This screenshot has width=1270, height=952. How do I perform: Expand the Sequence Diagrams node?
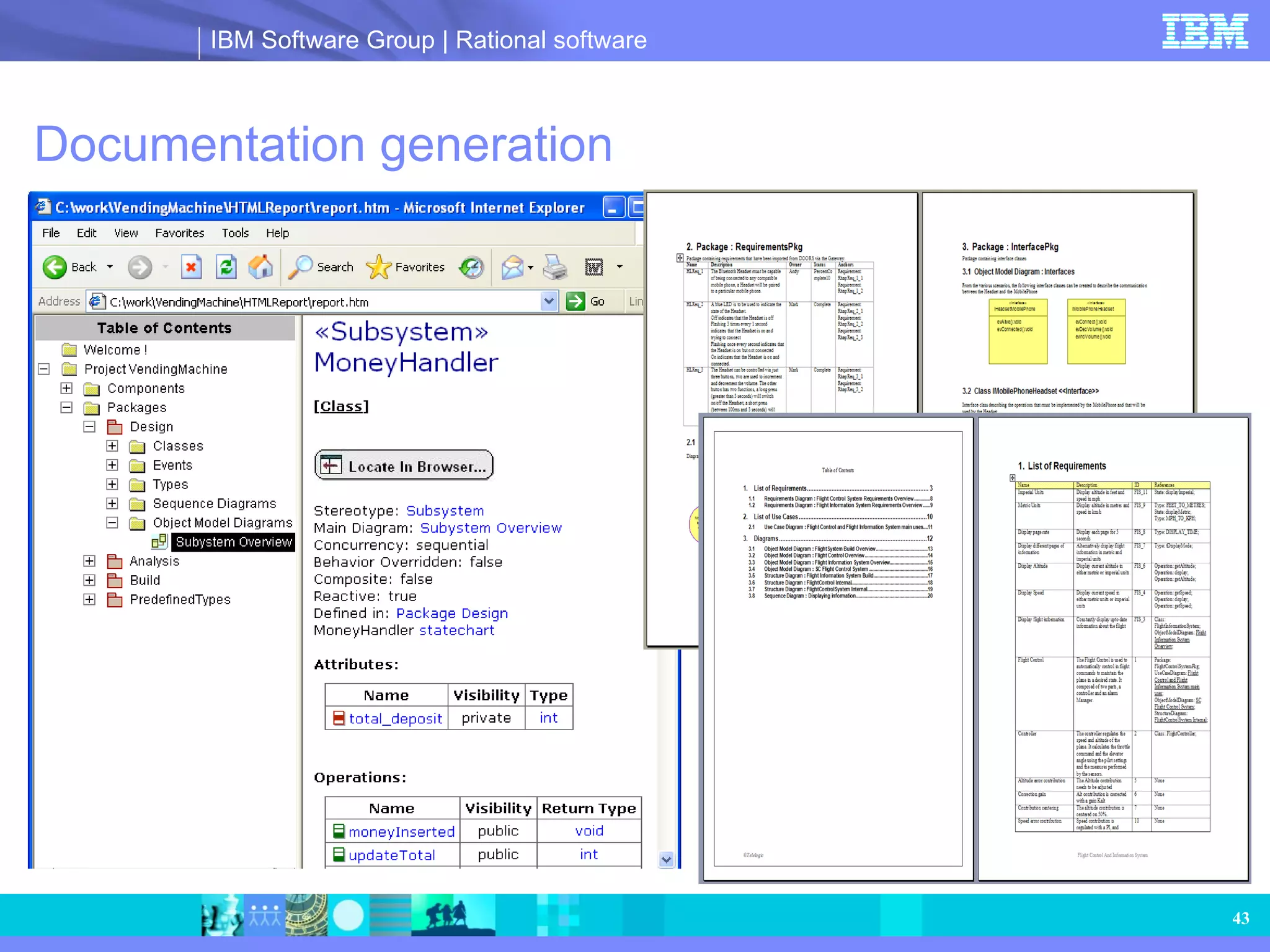tap(112, 503)
